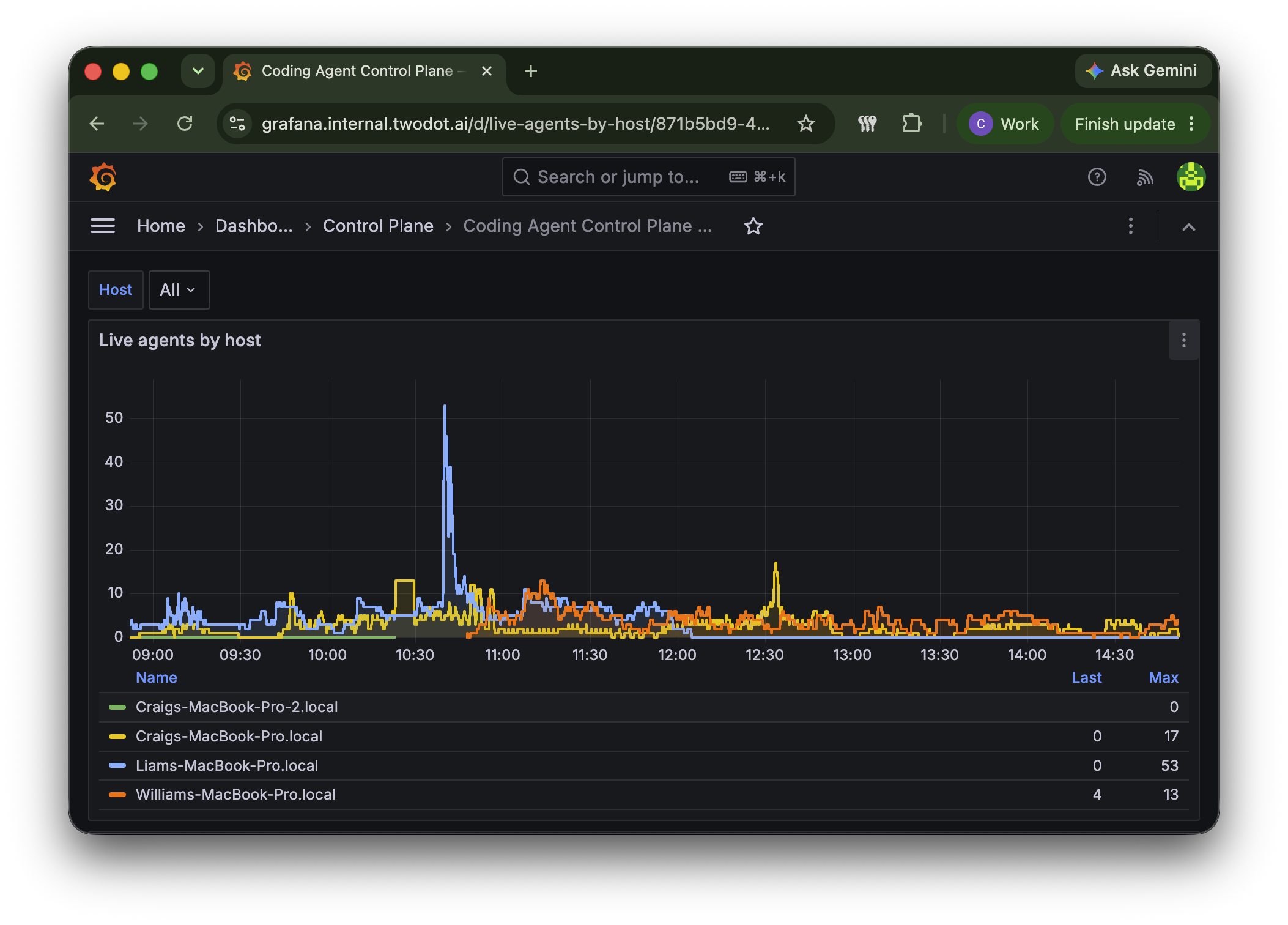
Task: Click orange swatch for Williams-MacBook-Pro.local
Action: tap(117, 795)
